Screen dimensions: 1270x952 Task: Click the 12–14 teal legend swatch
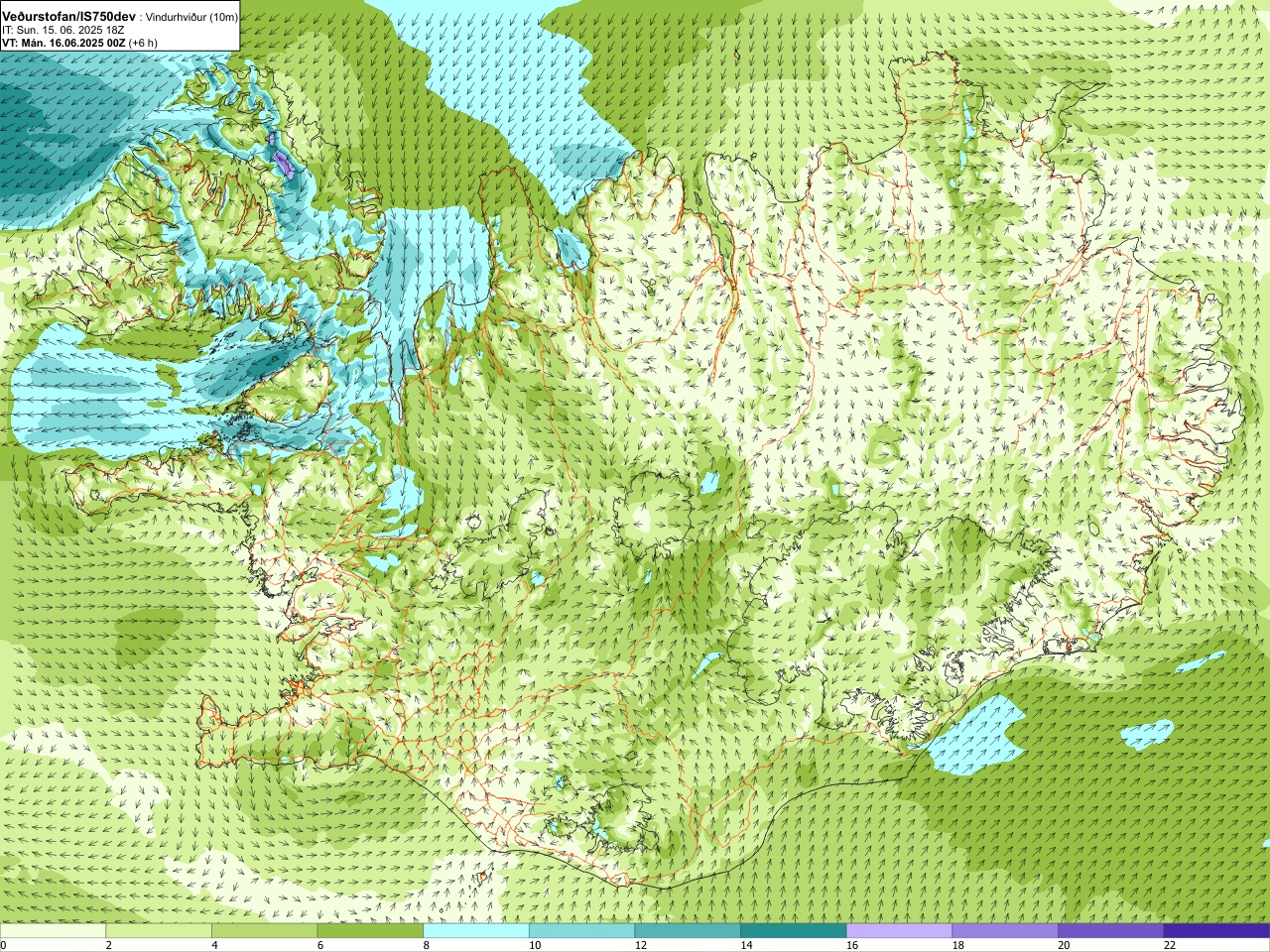point(688,931)
